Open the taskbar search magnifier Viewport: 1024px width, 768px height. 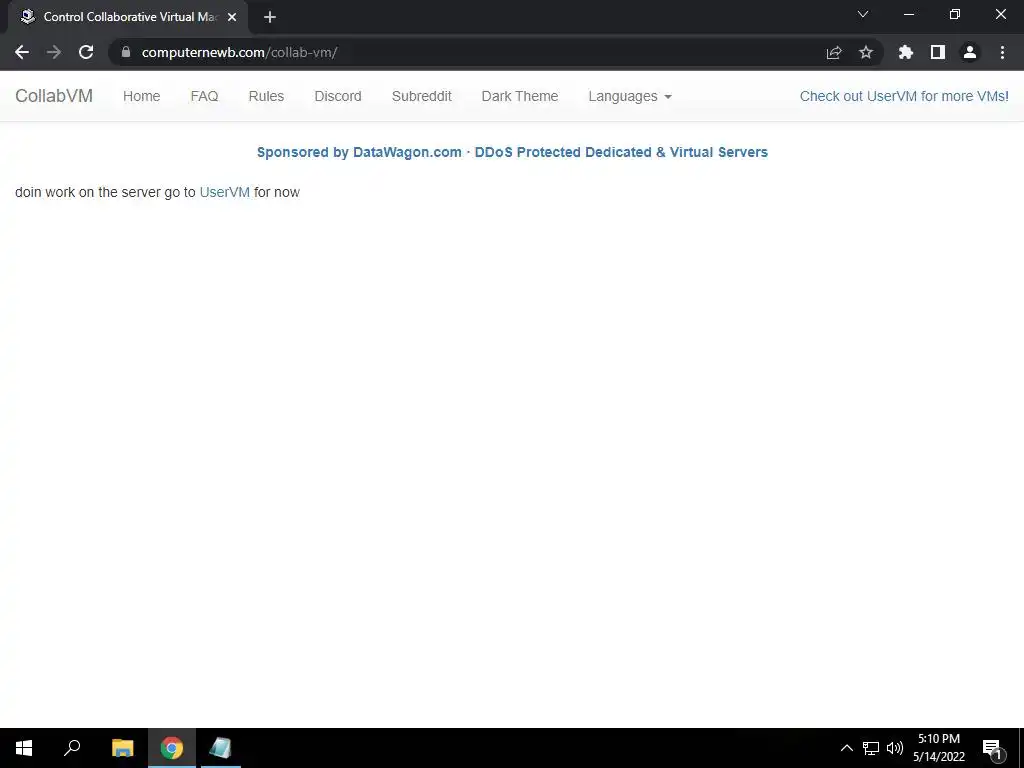[72, 748]
